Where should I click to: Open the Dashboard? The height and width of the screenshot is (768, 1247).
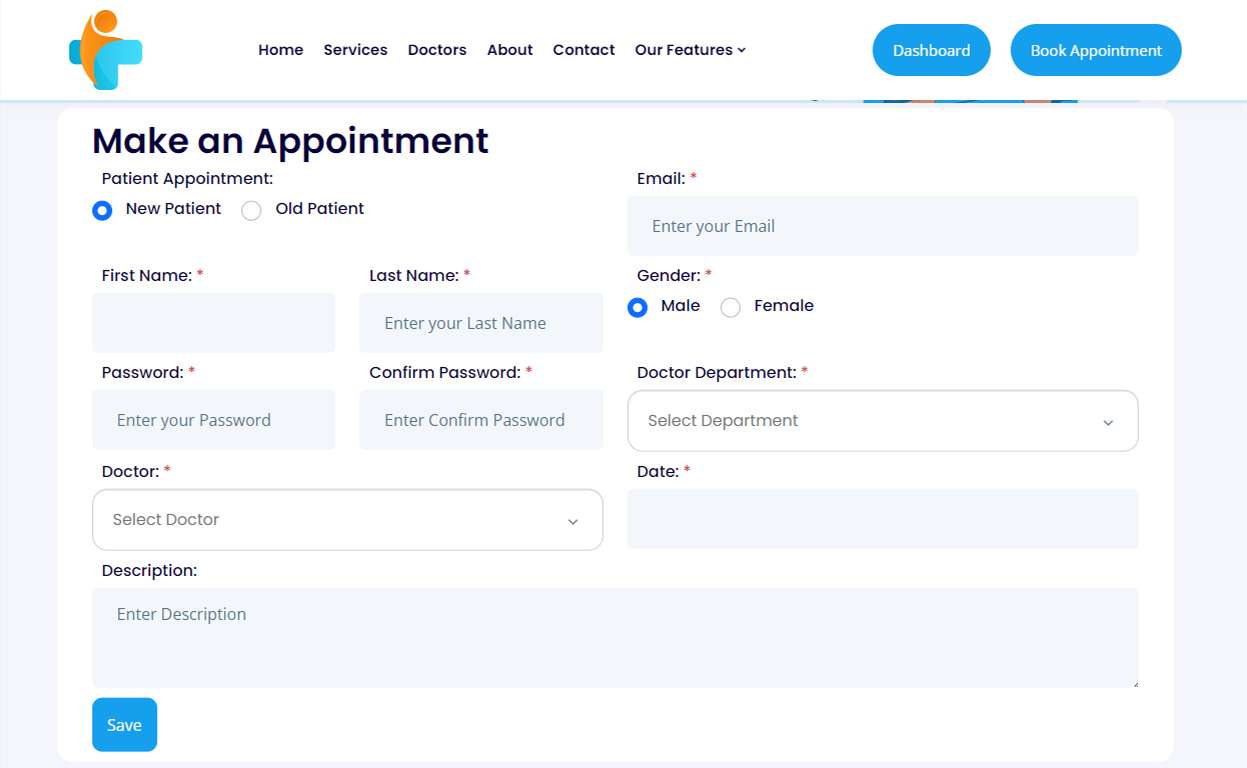click(930, 49)
